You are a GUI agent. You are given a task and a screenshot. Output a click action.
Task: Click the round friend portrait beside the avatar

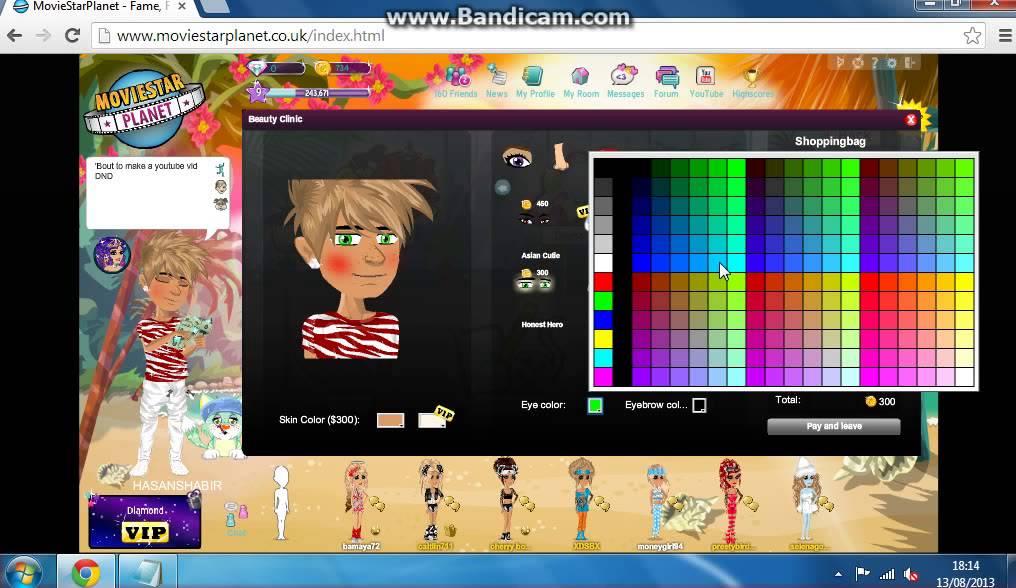coord(112,255)
